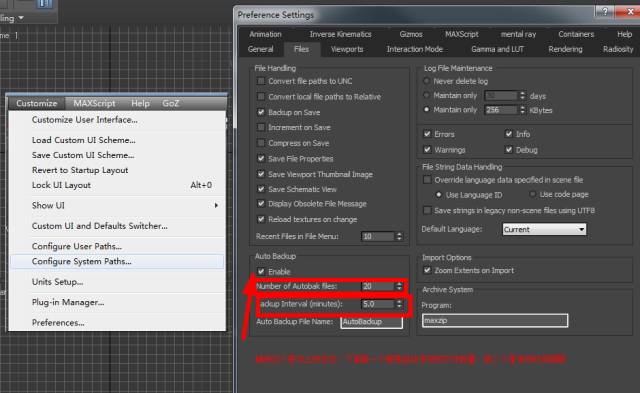Toggle Save File Properties checkbox
Image resolution: width=640 pixels, height=393 pixels.
point(261,158)
